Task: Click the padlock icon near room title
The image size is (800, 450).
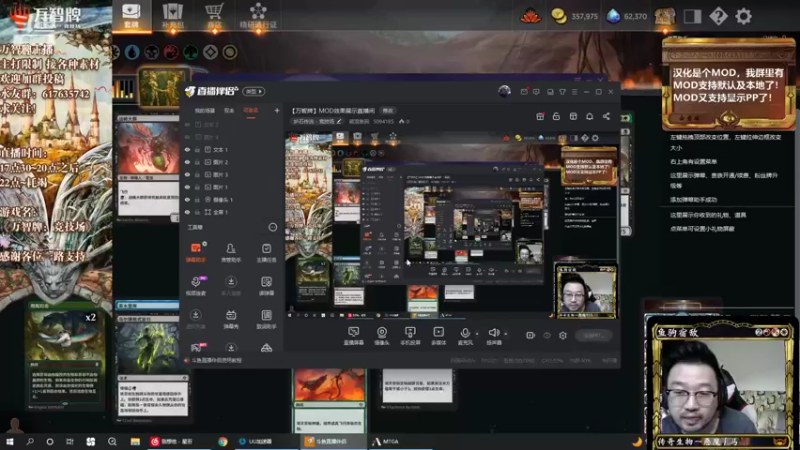Action: [x=556, y=116]
